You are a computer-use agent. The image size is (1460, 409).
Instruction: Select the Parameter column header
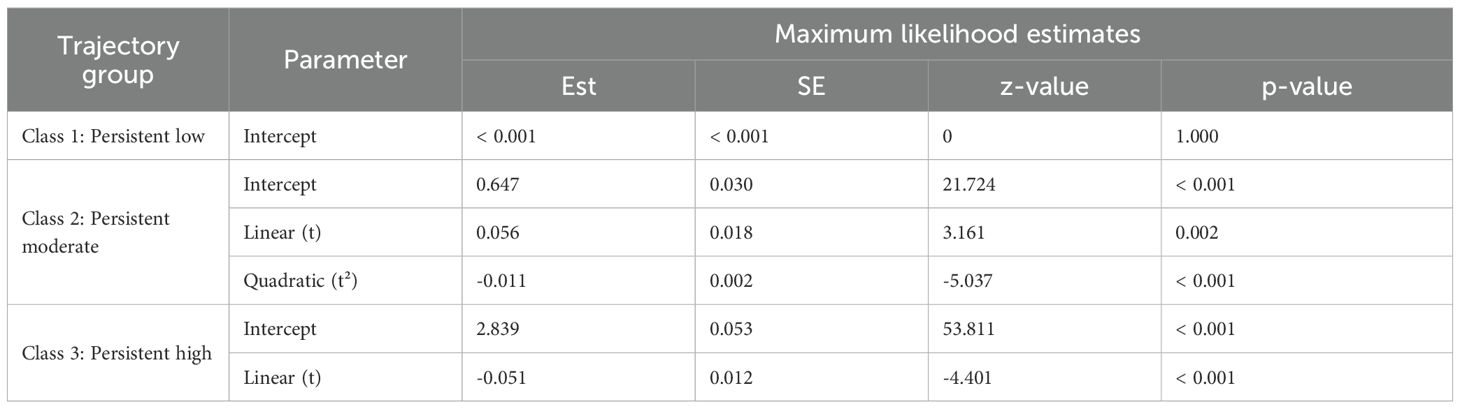pos(345,60)
